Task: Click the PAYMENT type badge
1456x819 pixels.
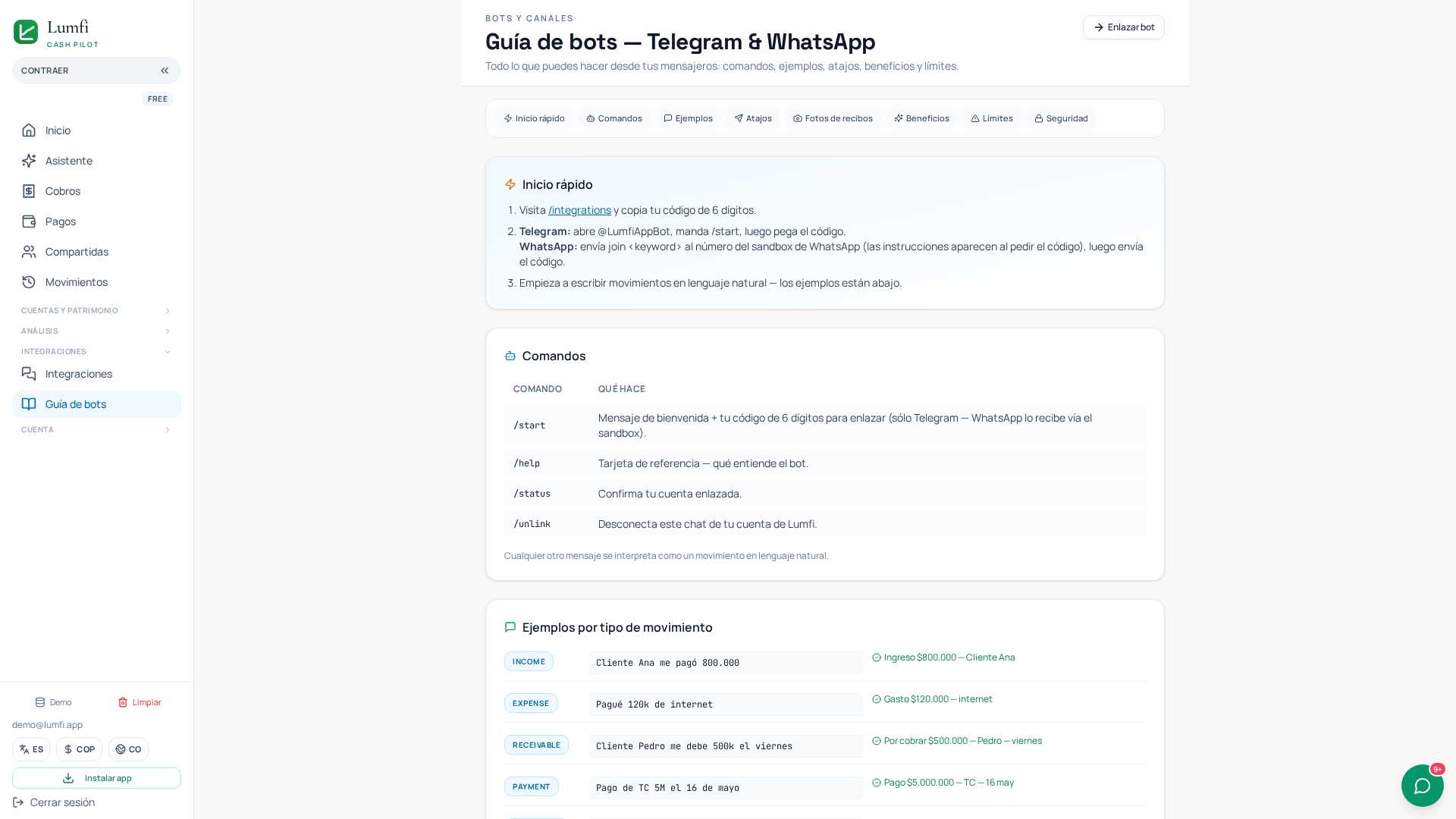Action: point(532,786)
